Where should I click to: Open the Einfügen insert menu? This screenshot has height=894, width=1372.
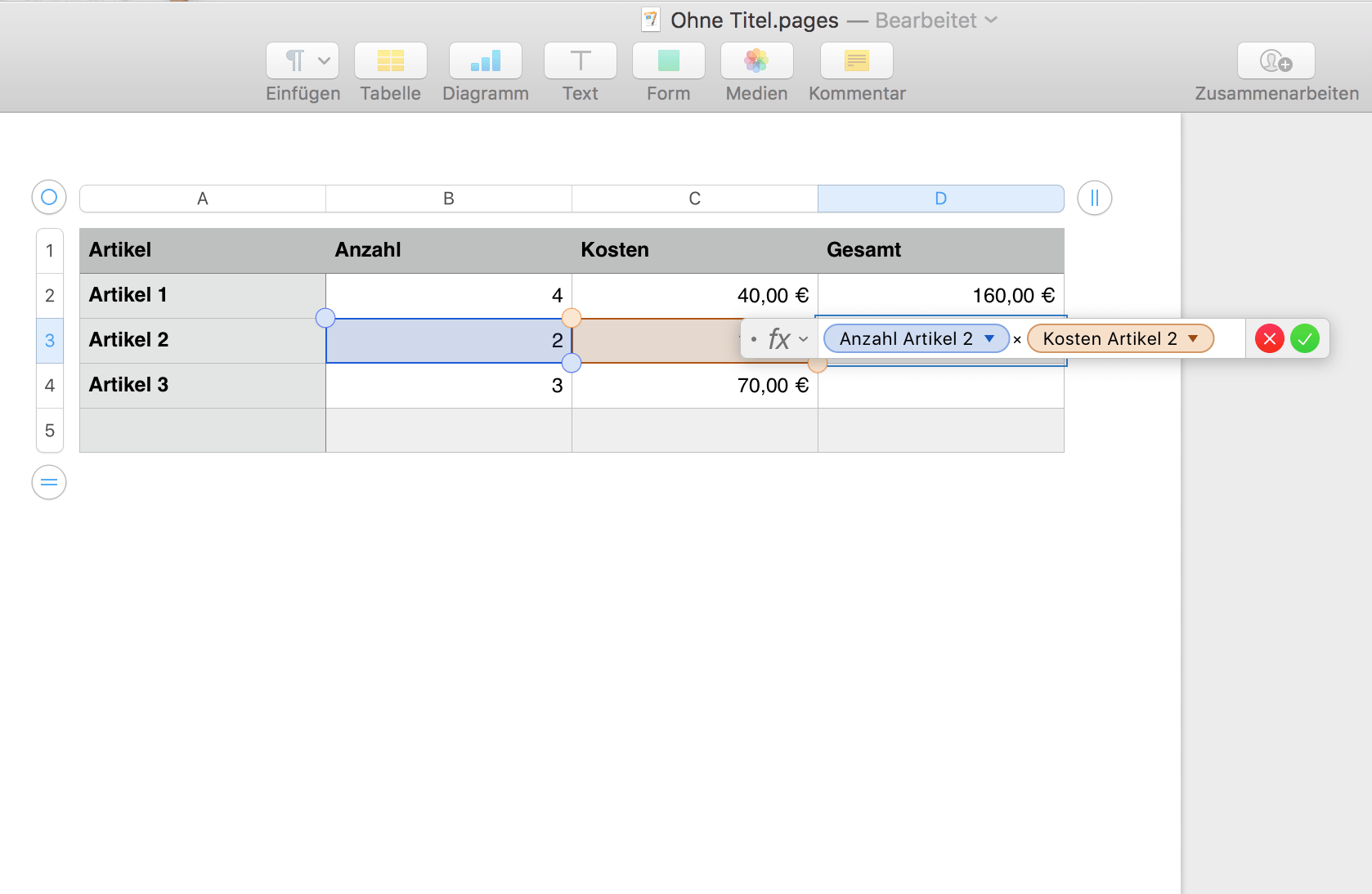click(x=303, y=61)
